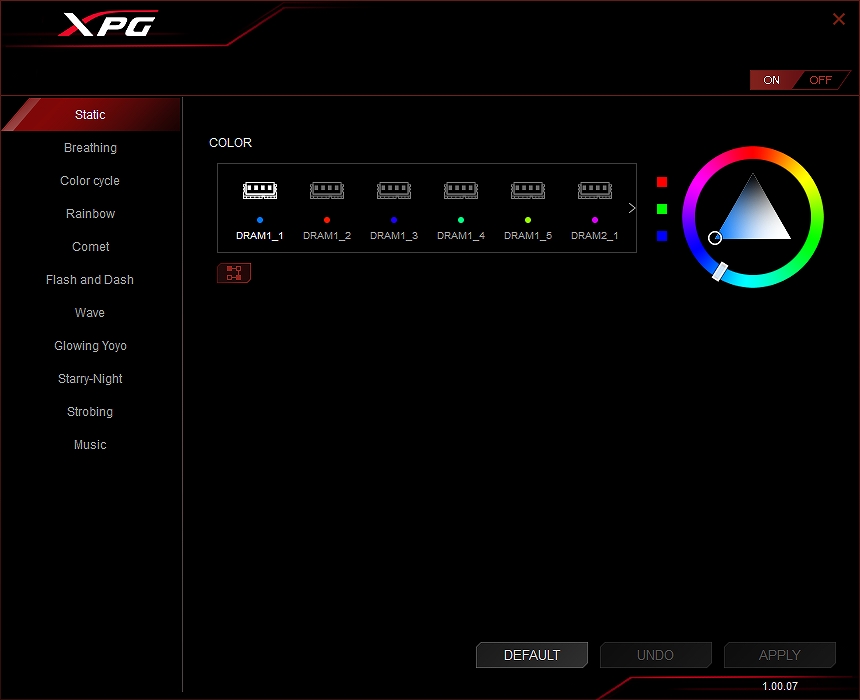Open the Music lighting mode

pyautogui.click(x=90, y=444)
